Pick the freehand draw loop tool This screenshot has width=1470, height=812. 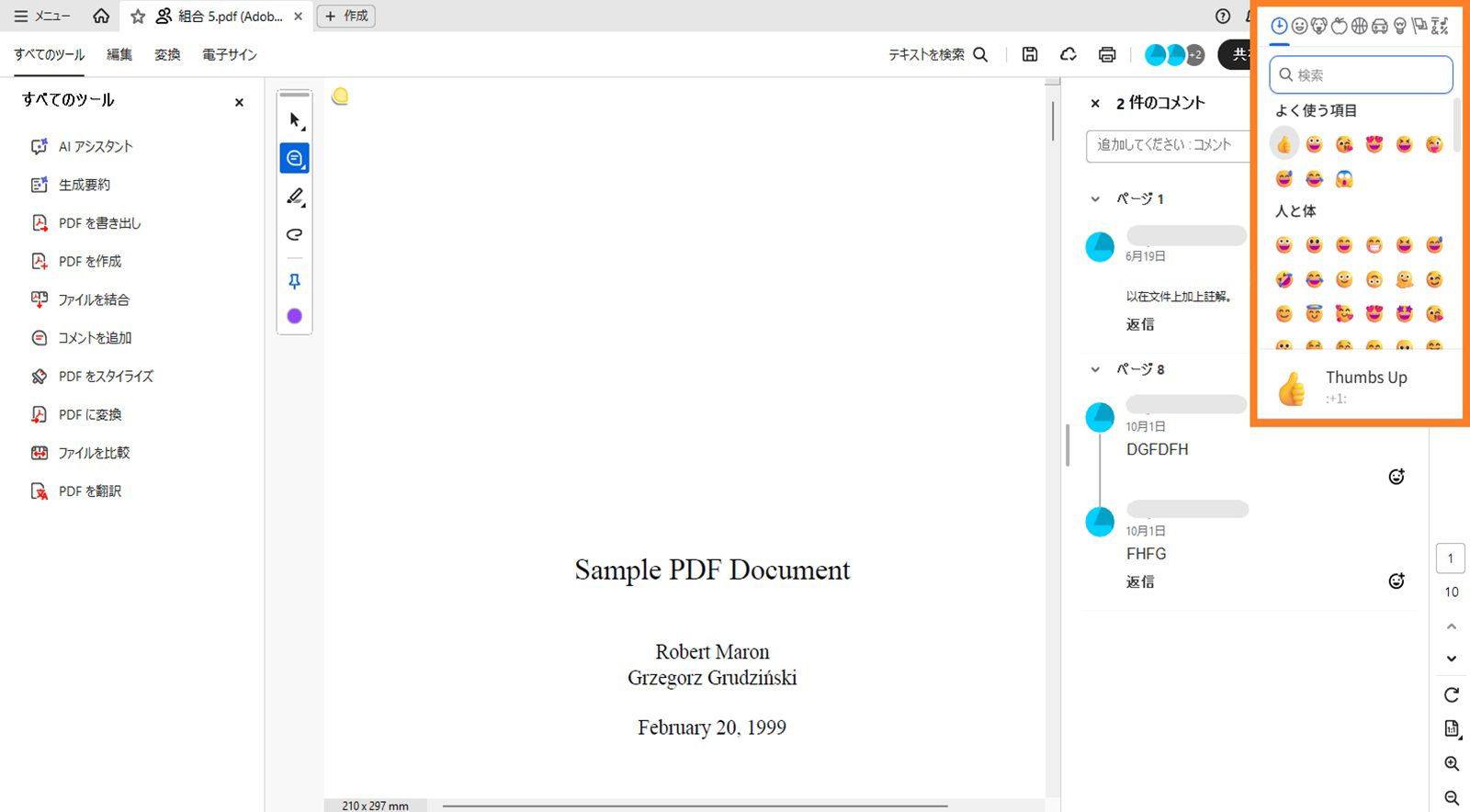tap(294, 234)
